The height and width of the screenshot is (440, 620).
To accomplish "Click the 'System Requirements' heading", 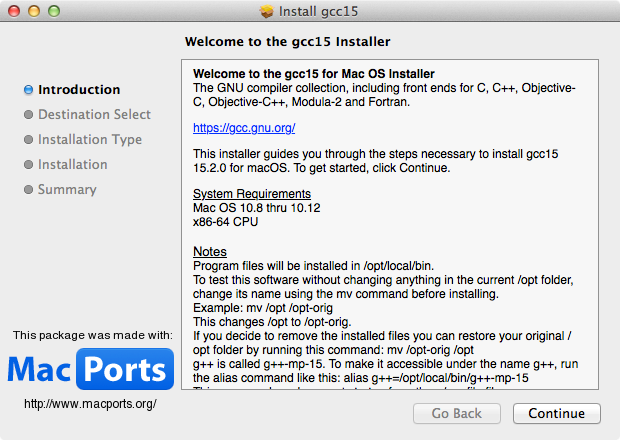I will click(252, 194).
